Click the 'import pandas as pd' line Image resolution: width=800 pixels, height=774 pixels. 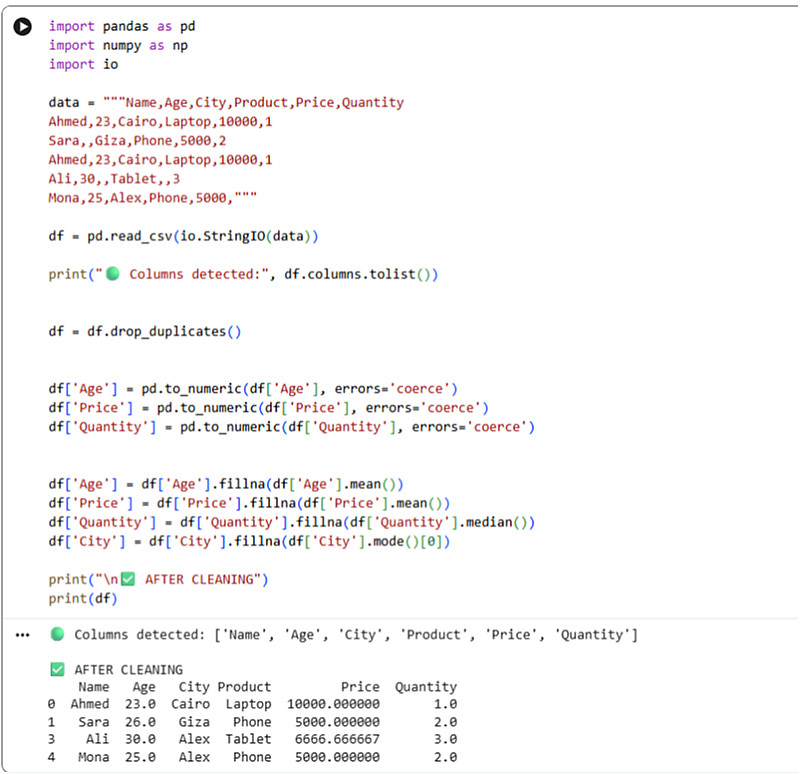(x=122, y=26)
